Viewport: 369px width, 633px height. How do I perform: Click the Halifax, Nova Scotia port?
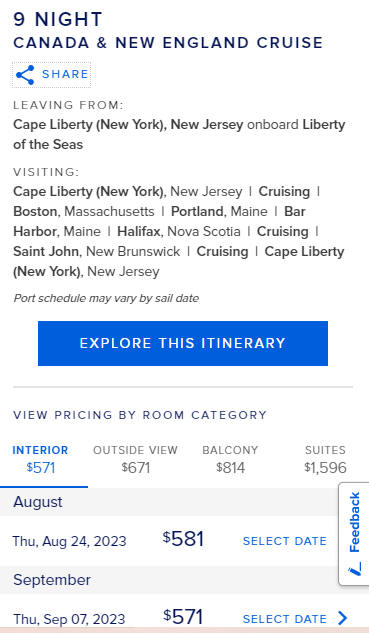click(x=179, y=232)
